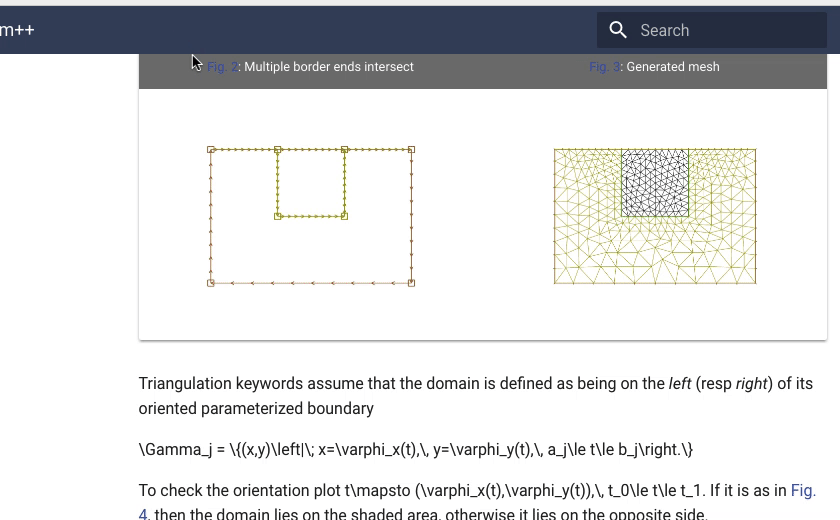Click the 'Generated mesh' caption text
Screen dimensions: 840x520
click(673, 67)
